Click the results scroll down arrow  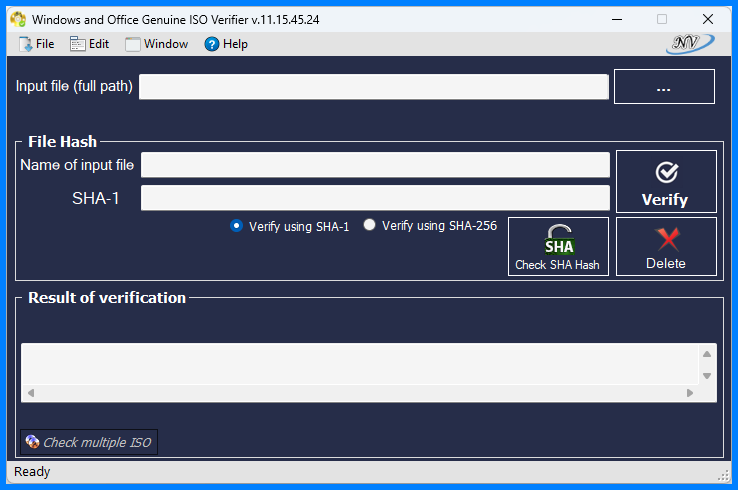[707, 376]
